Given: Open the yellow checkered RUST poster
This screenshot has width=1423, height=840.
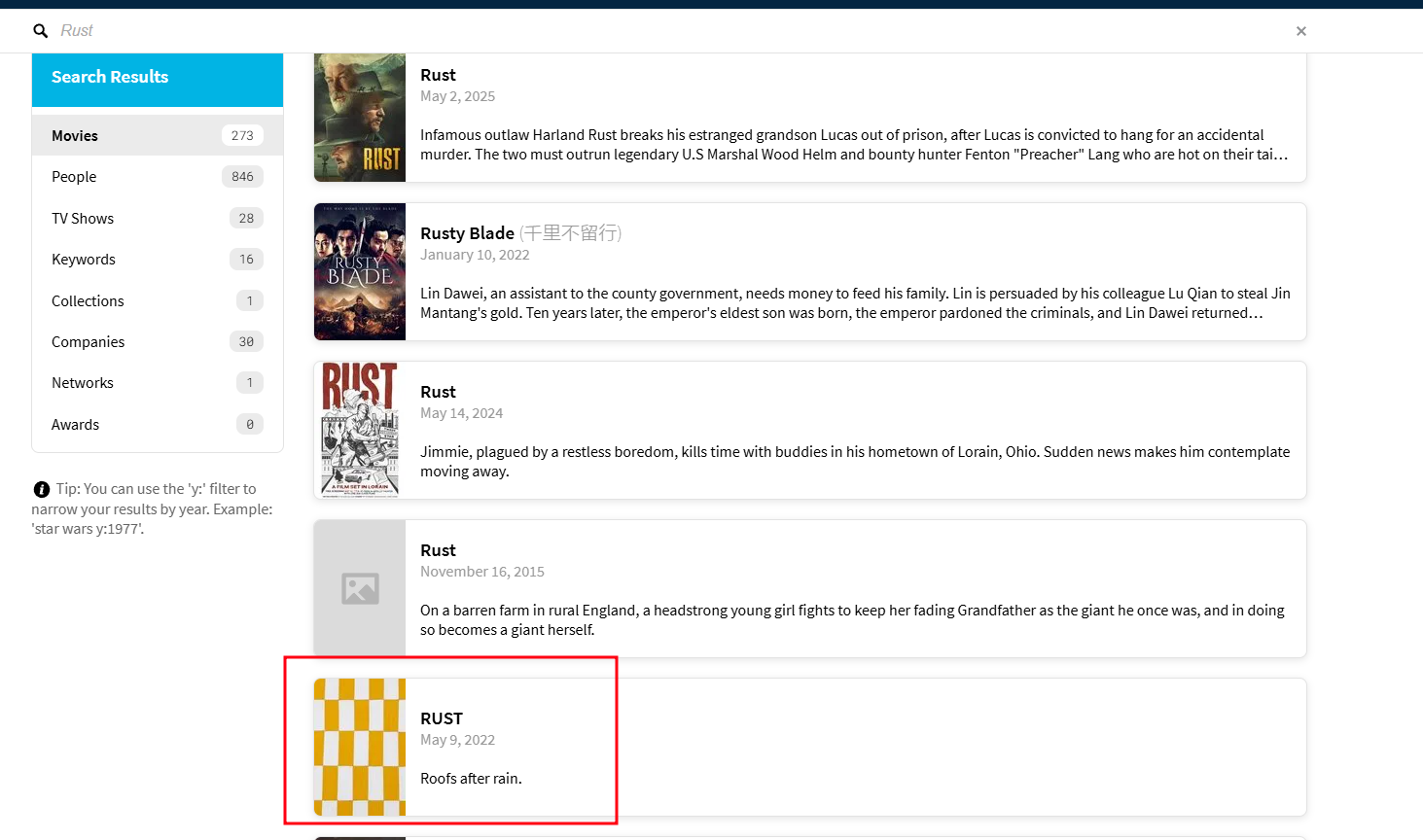Looking at the screenshot, I should pos(360,747).
